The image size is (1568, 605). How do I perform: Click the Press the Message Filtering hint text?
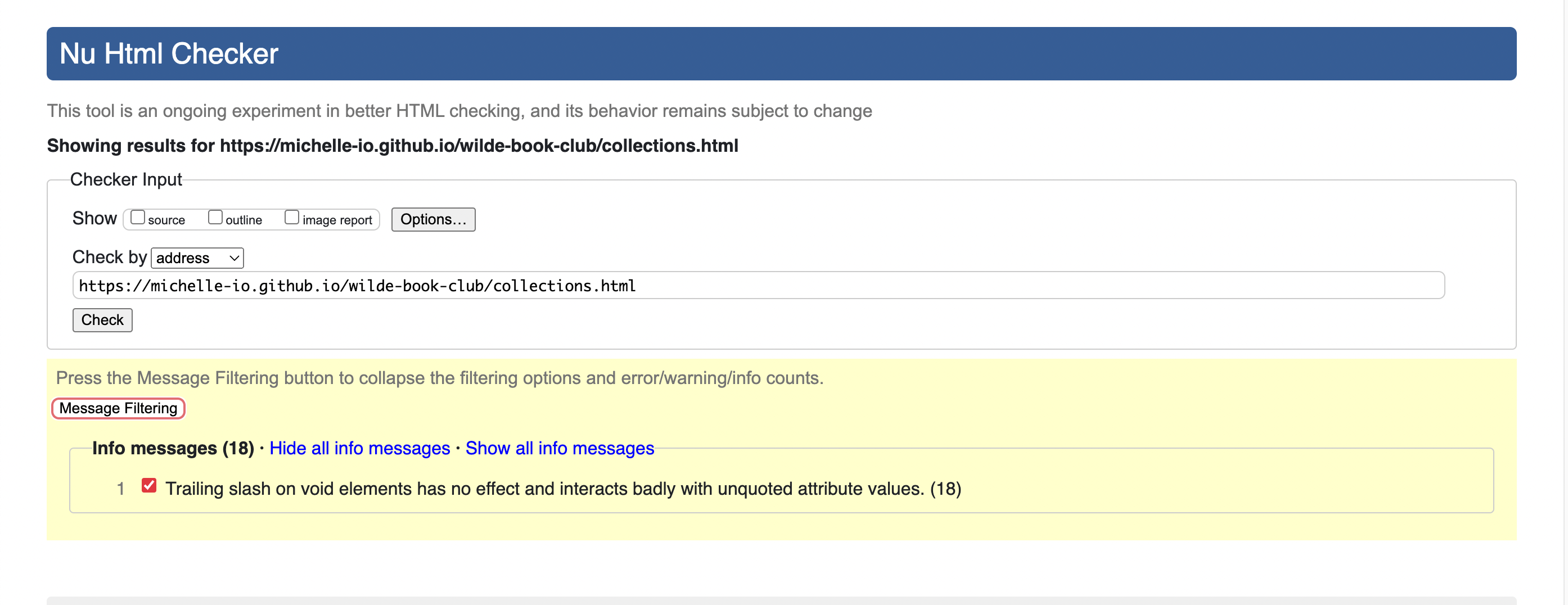point(439,378)
